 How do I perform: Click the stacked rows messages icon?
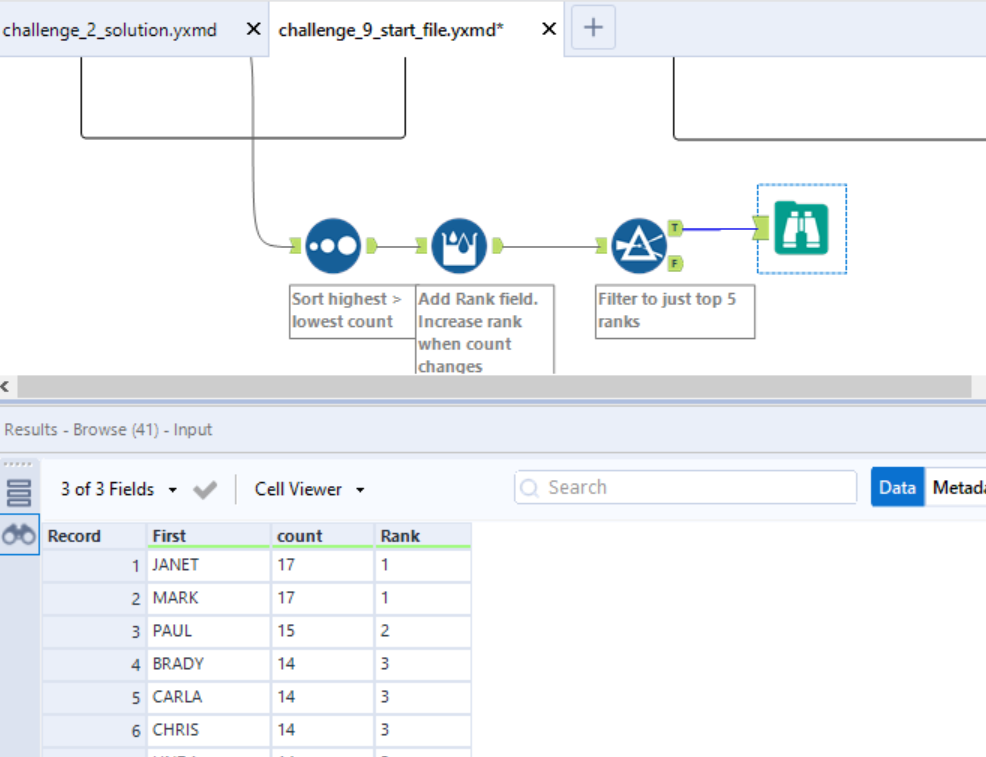(x=19, y=492)
